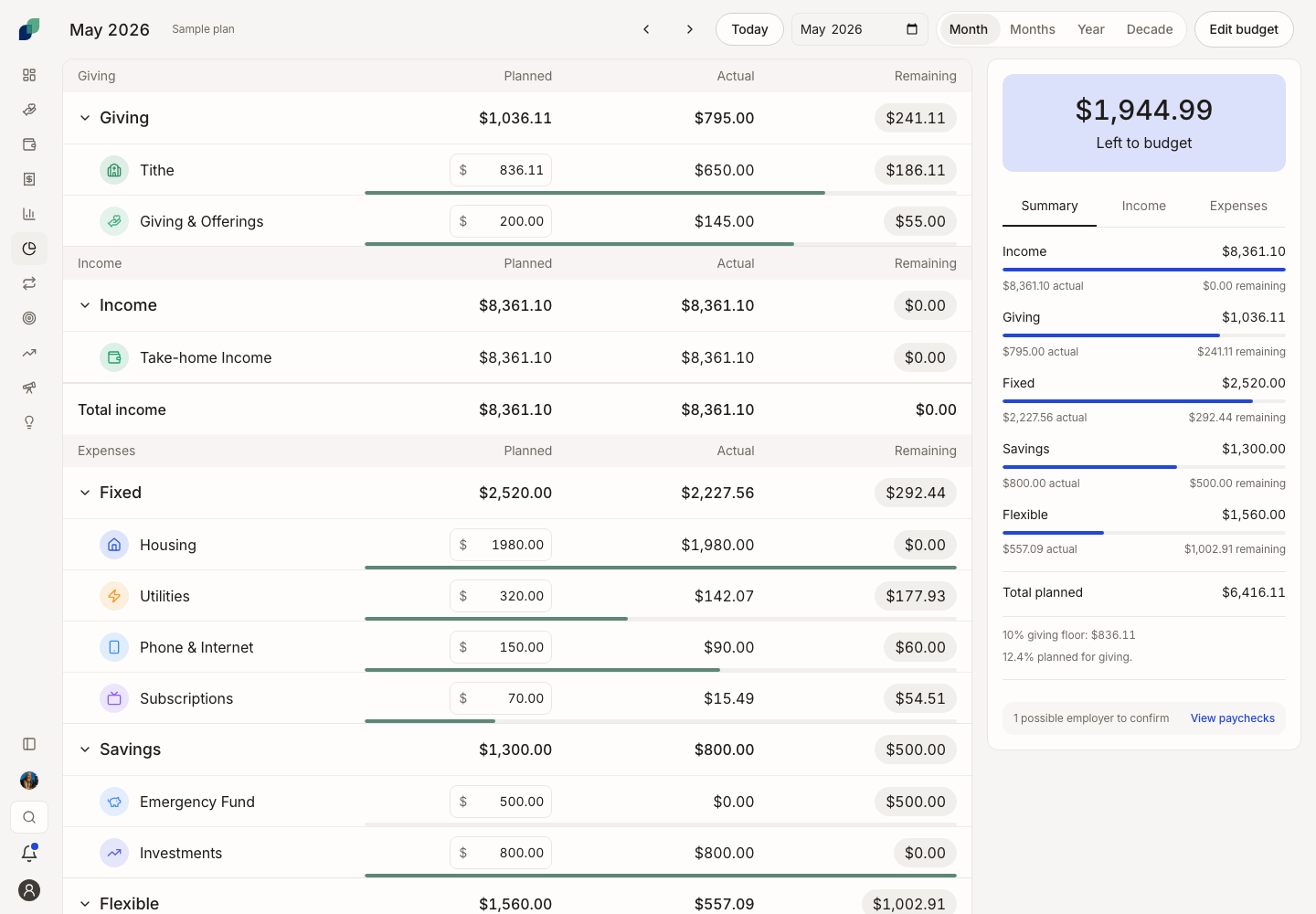
Task: Collapse the Fixed expenses group
Action: (85, 493)
